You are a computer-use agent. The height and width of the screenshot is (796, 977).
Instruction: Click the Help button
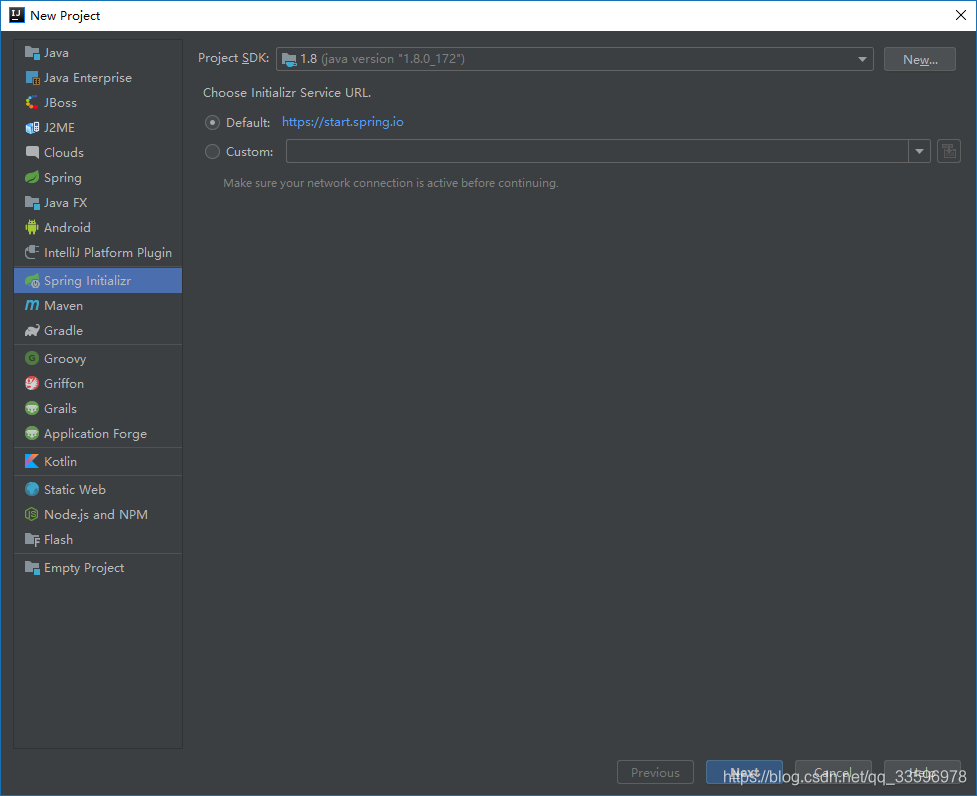coord(922,772)
